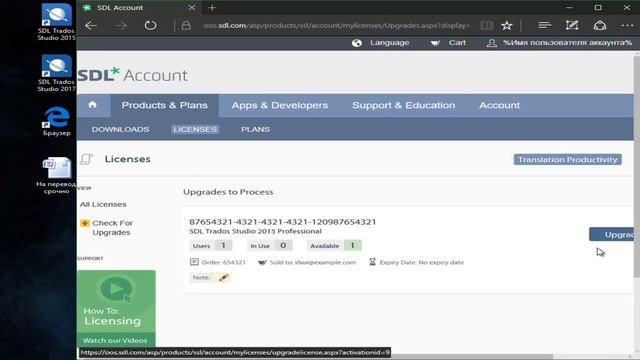This screenshot has width=640, height=360.
Task: Play the How To Licensing video
Action: coord(116,289)
